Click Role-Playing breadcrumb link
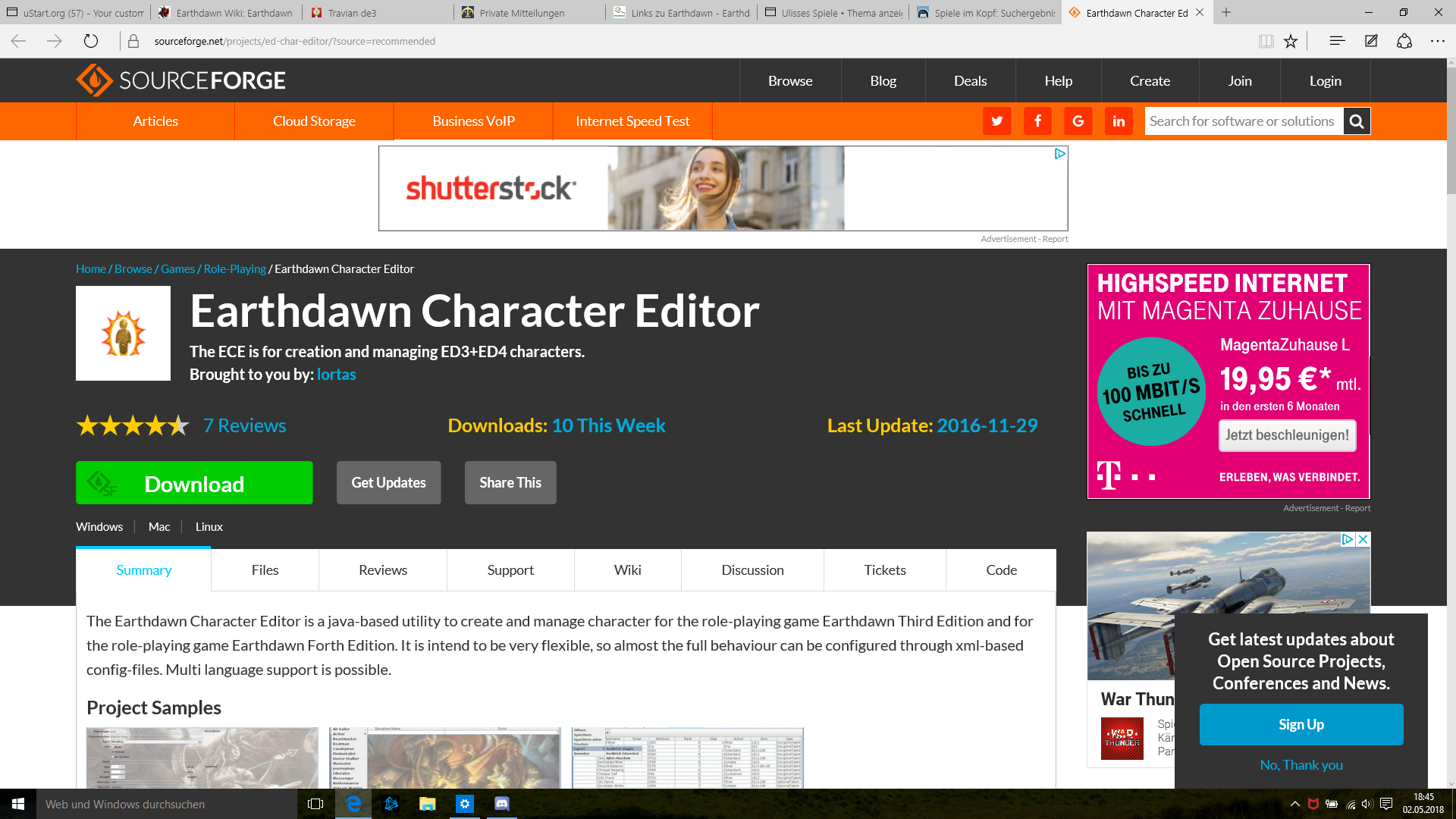1456x819 pixels. coord(234,269)
